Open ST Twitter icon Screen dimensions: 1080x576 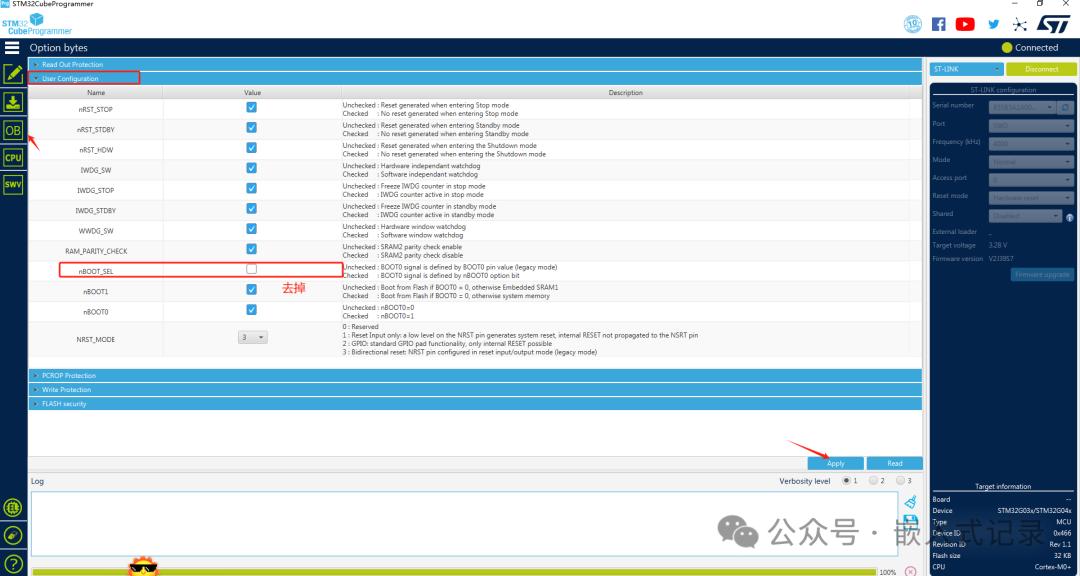coord(993,24)
